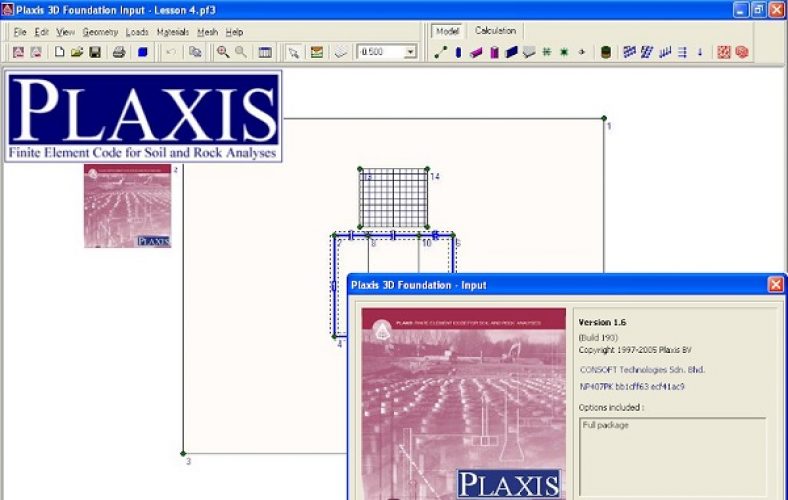The image size is (788, 500).
Task: Select the horizontal distributed load tool
Action: click(x=629, y=52)
